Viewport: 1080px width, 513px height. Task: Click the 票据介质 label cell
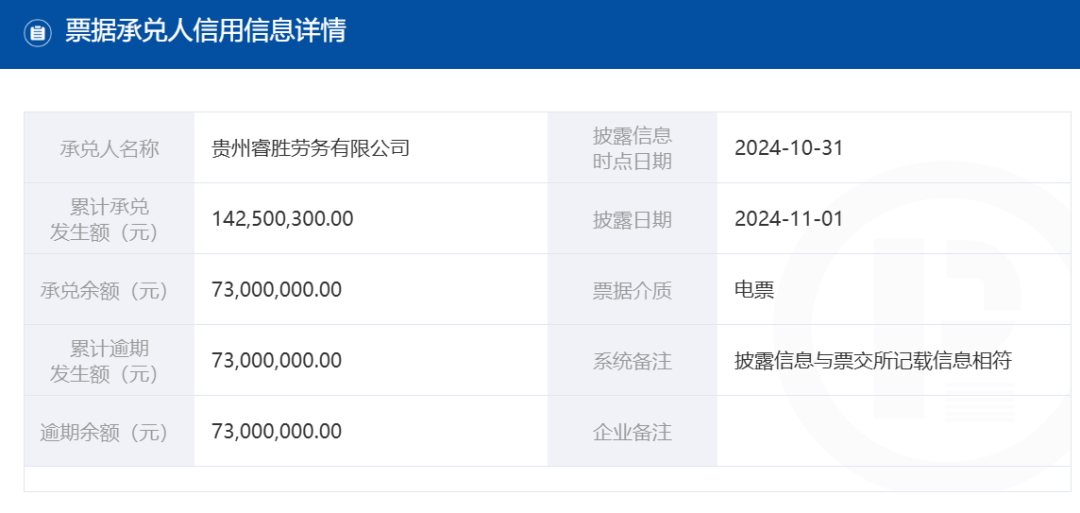pyautogui.click(x=632, y=291)
